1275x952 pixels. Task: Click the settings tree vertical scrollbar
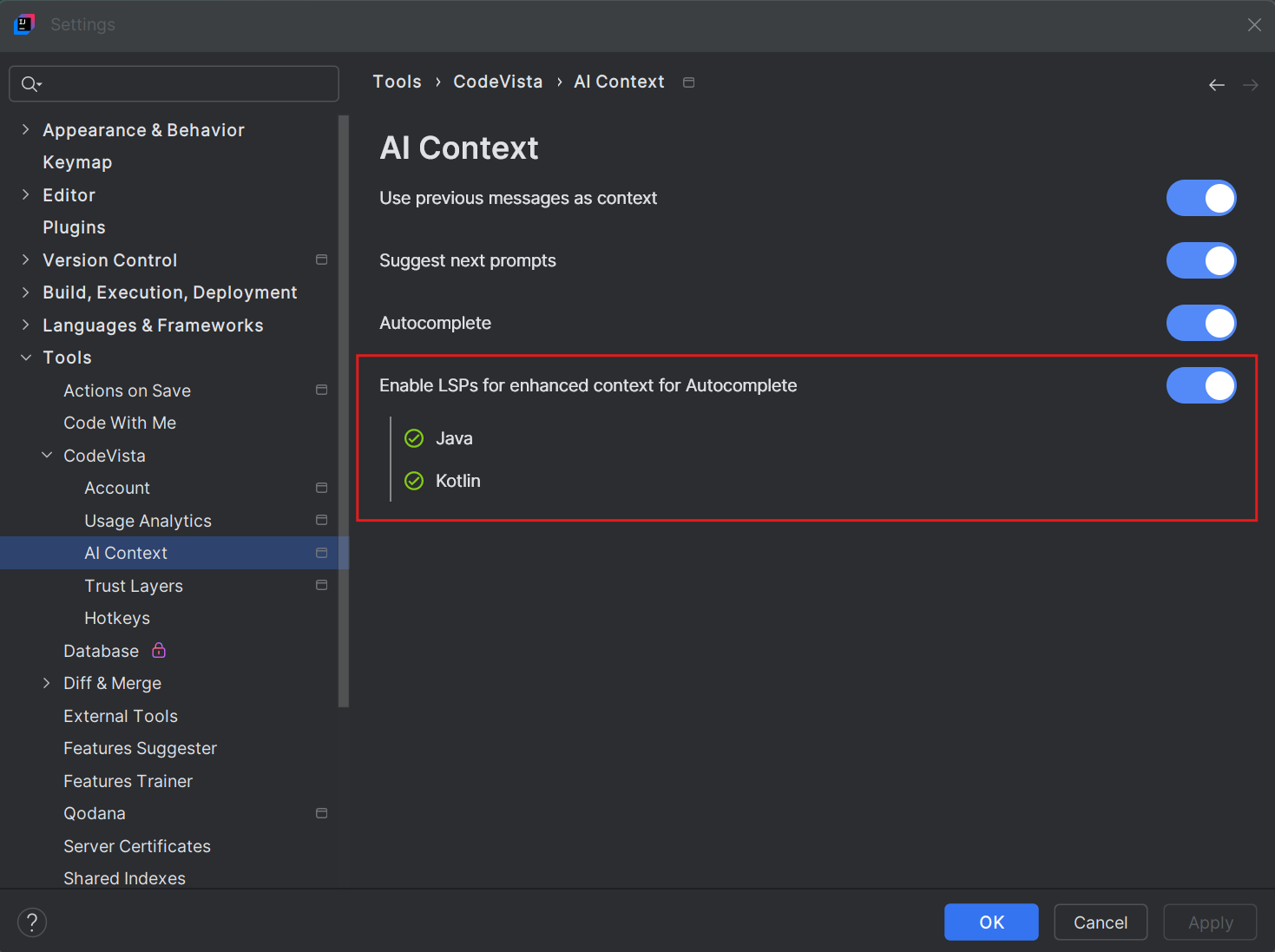344,411
